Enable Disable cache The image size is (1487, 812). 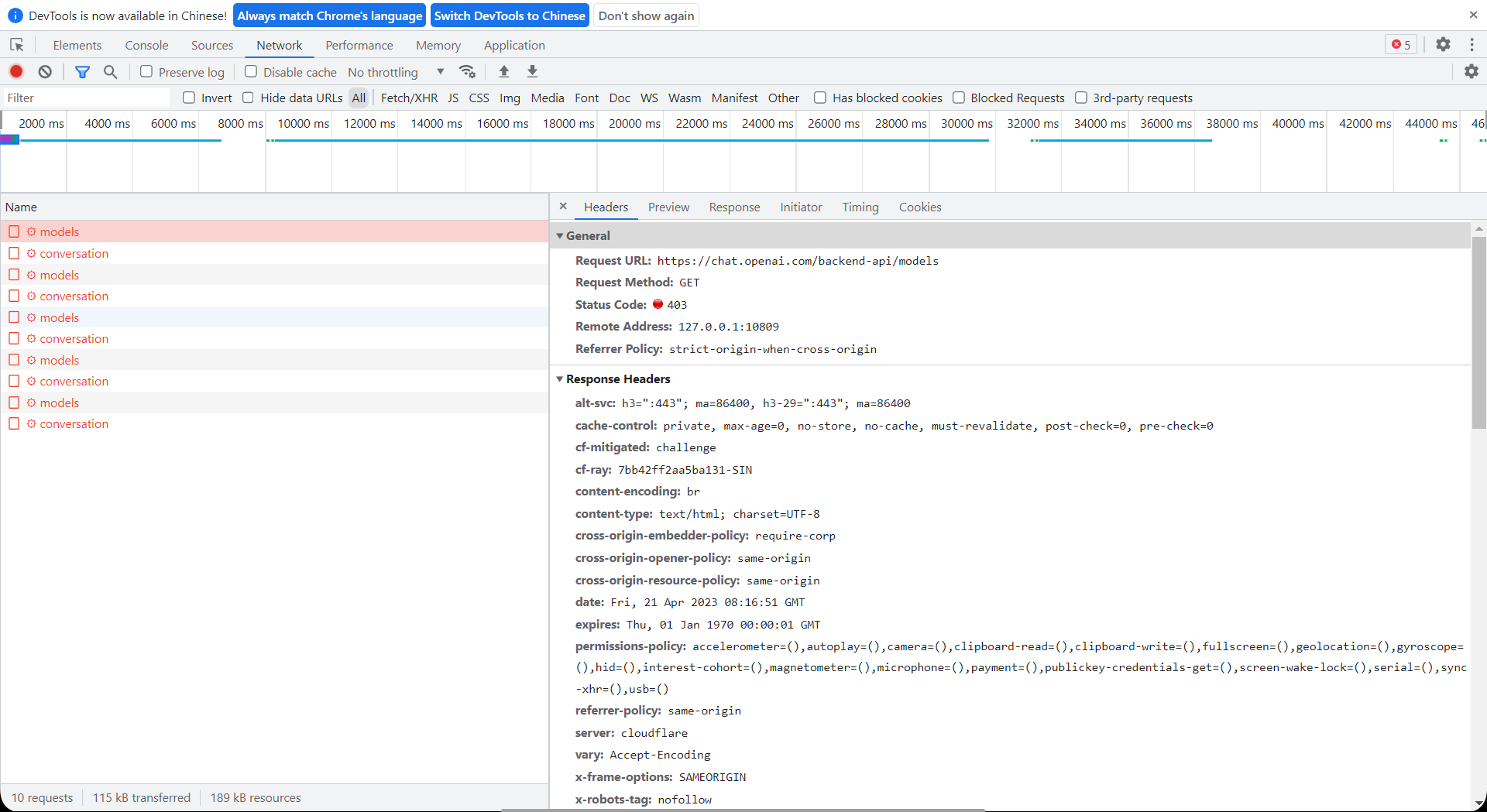coord(251,71)
